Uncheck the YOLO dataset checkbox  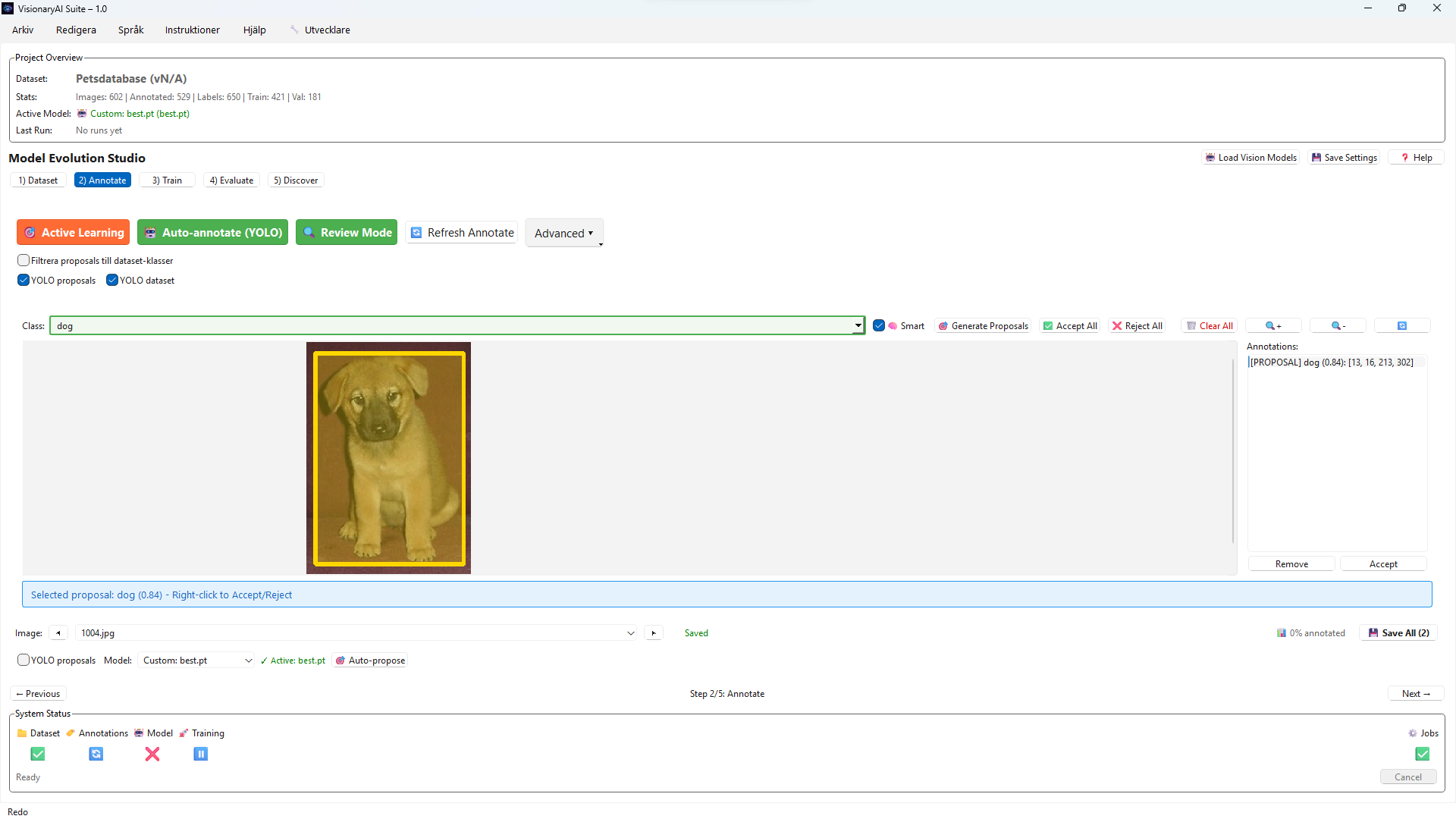pos(112,280)
